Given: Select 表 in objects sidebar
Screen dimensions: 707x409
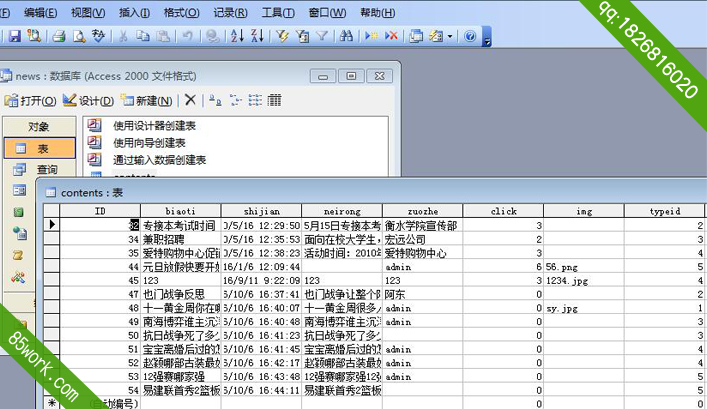Looking at the screenshot, I should (x=40, y=148).
